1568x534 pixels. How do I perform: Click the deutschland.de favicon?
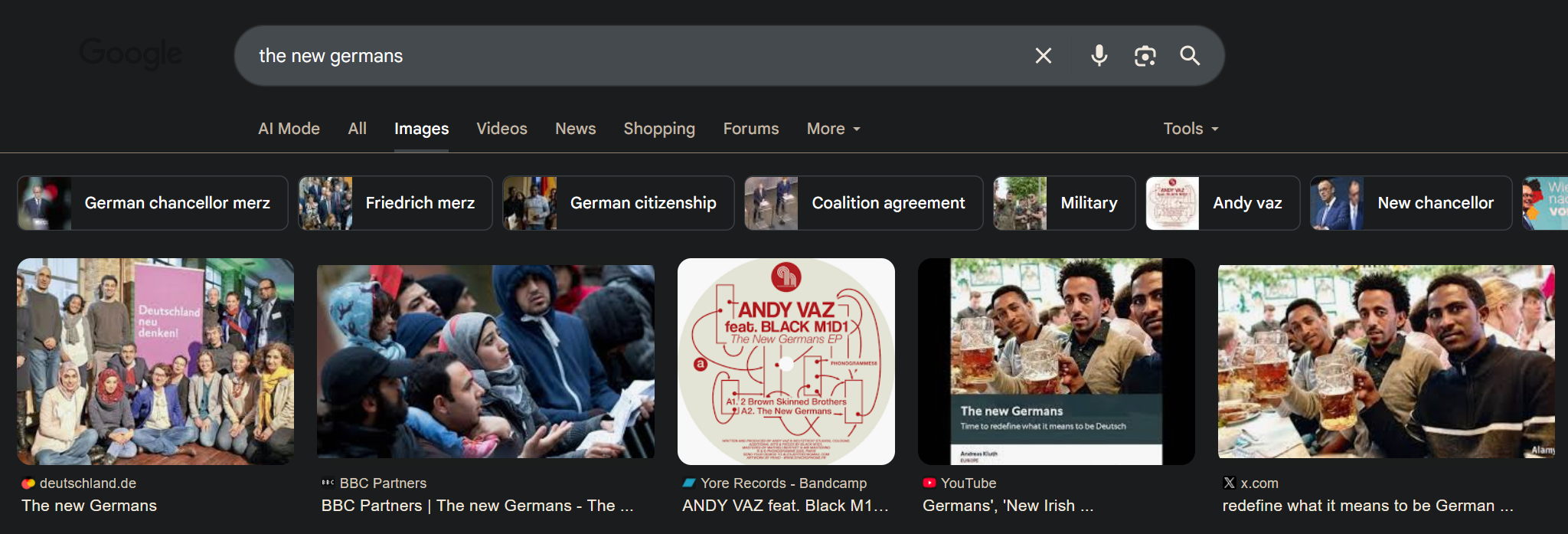click(x=28, y=483)
